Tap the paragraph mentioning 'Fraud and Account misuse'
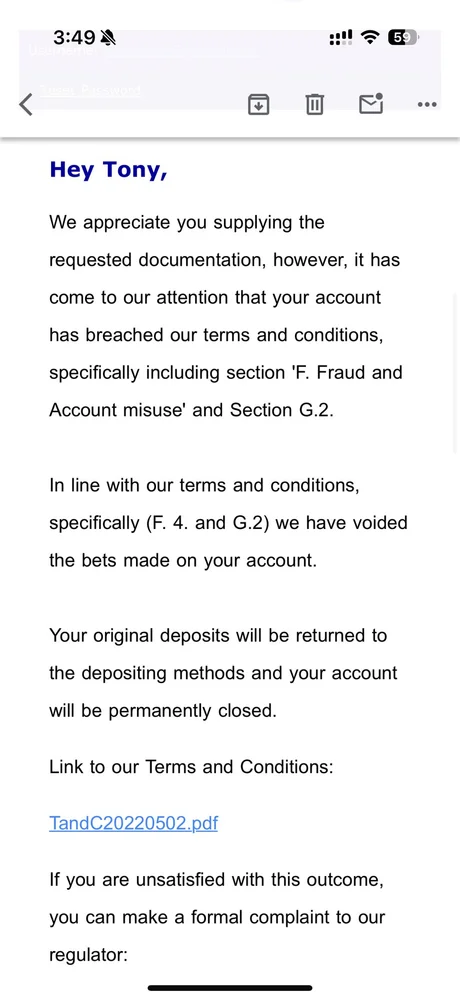This screenshot has width=460, height=1000. 226,316
